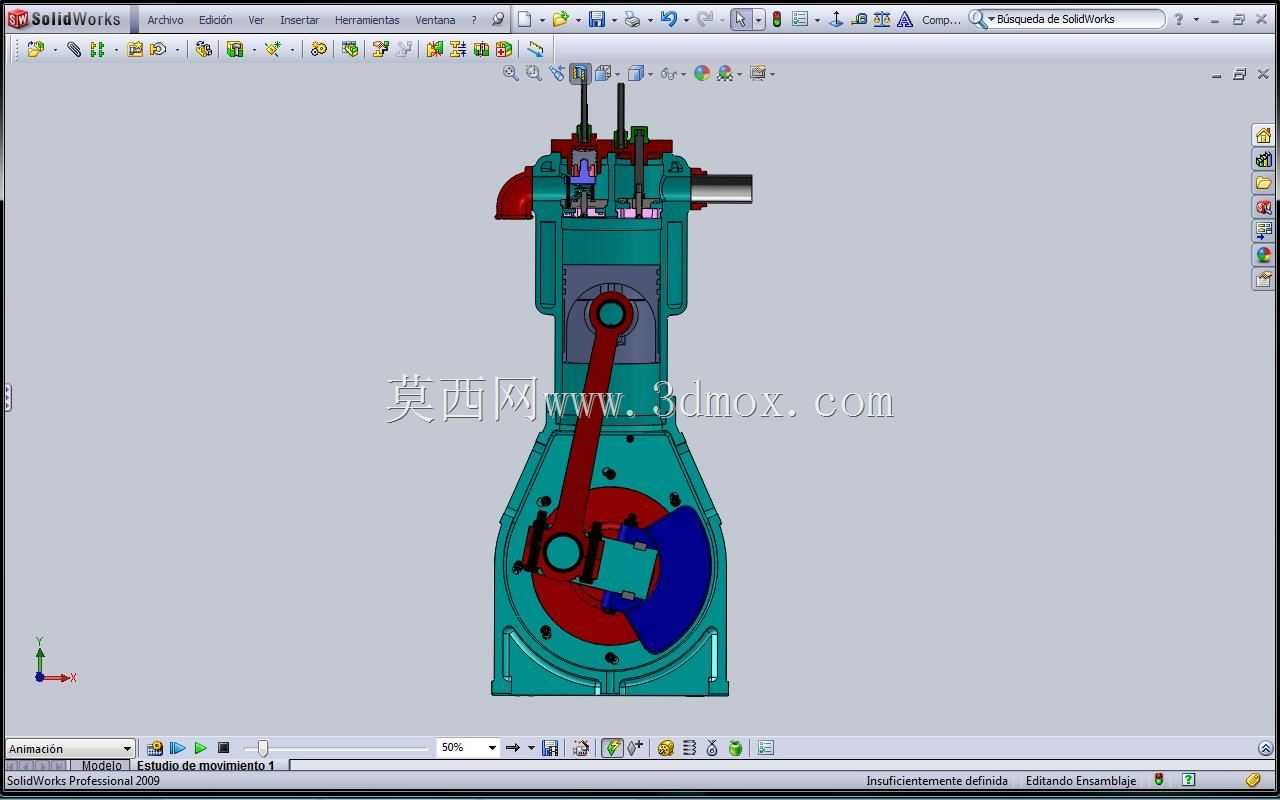
Task: Click the Gravity icon in motion toolbar
Action: click(735, 748)
